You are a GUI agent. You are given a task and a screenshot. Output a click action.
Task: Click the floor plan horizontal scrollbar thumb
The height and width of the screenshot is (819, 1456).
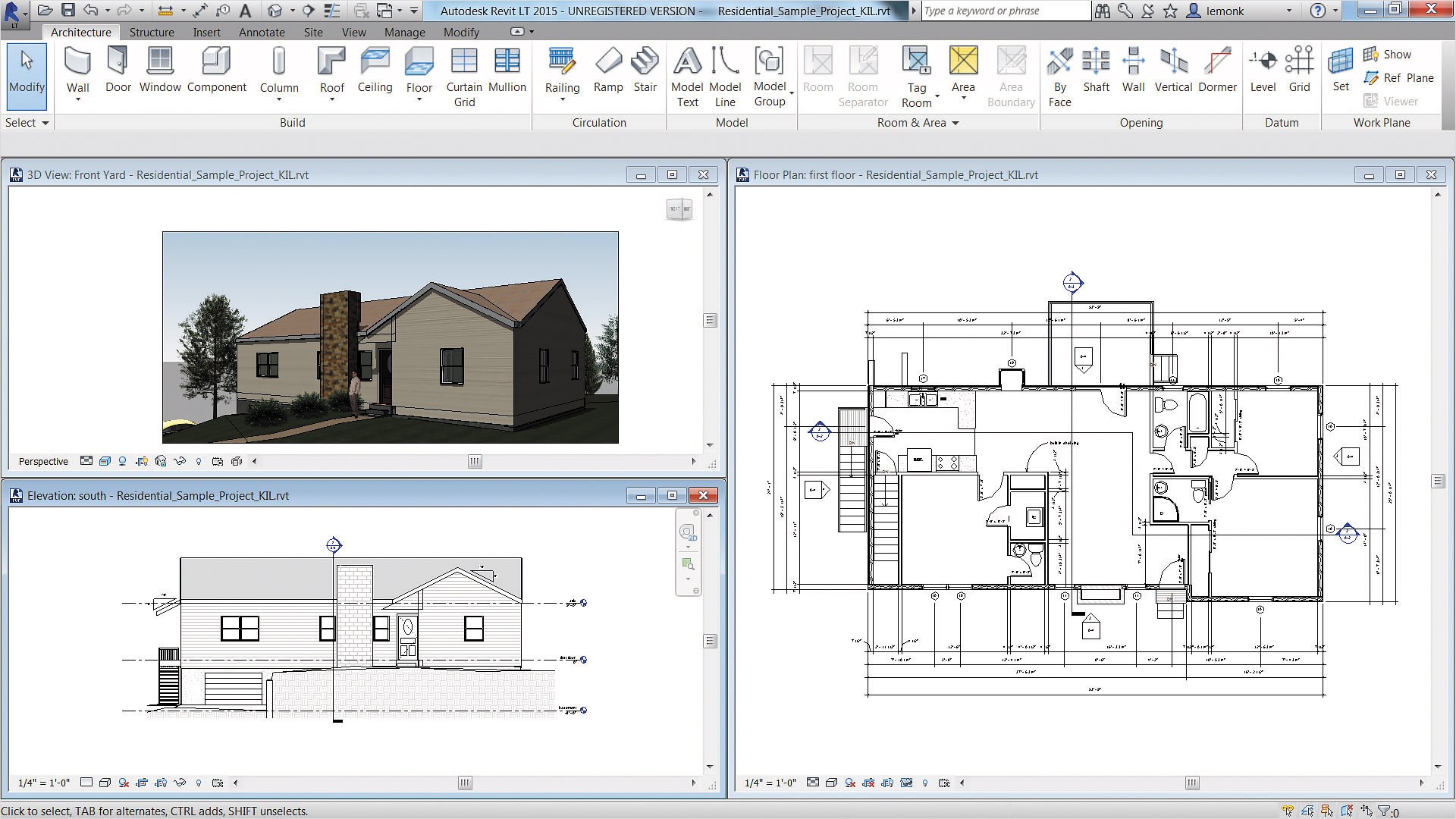1192,783
